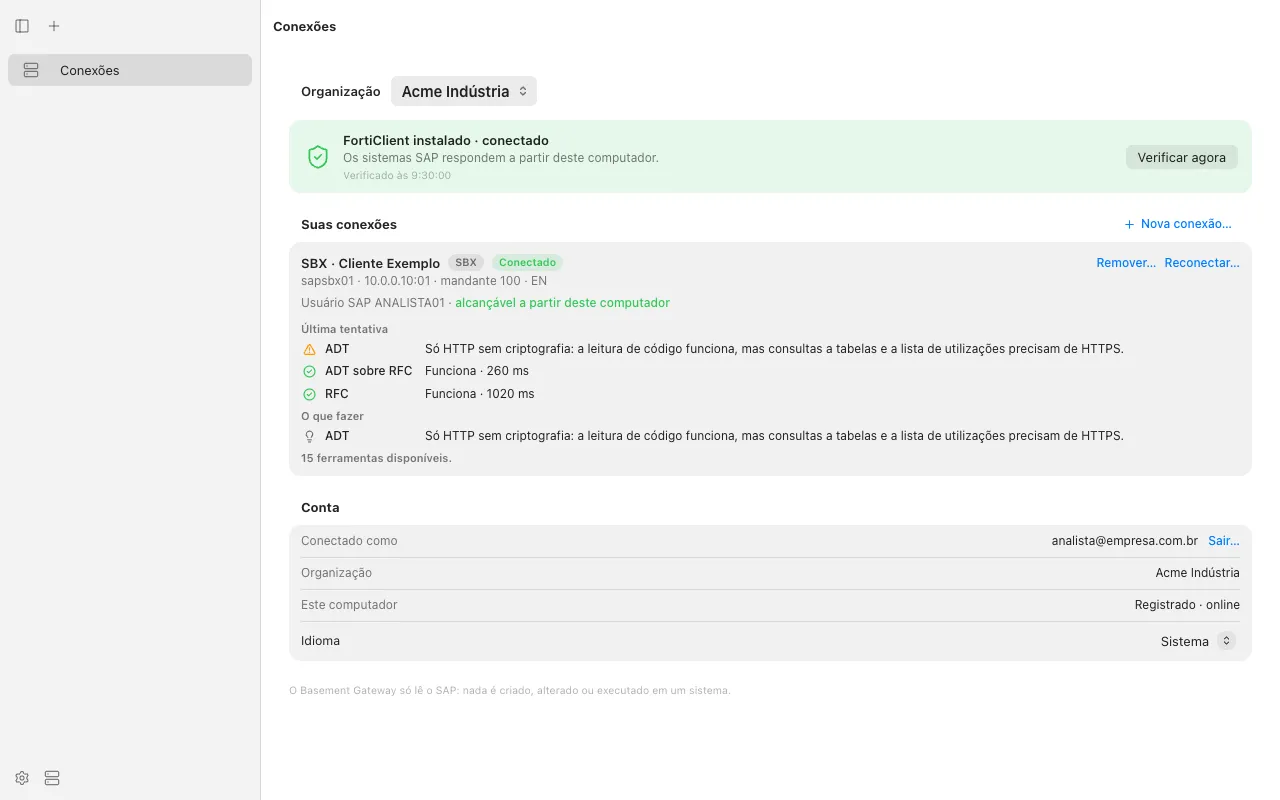This screenshot has height=800, width=1280.
Task: Click the Nova conexão link
Action: [x=1178, y=224]
